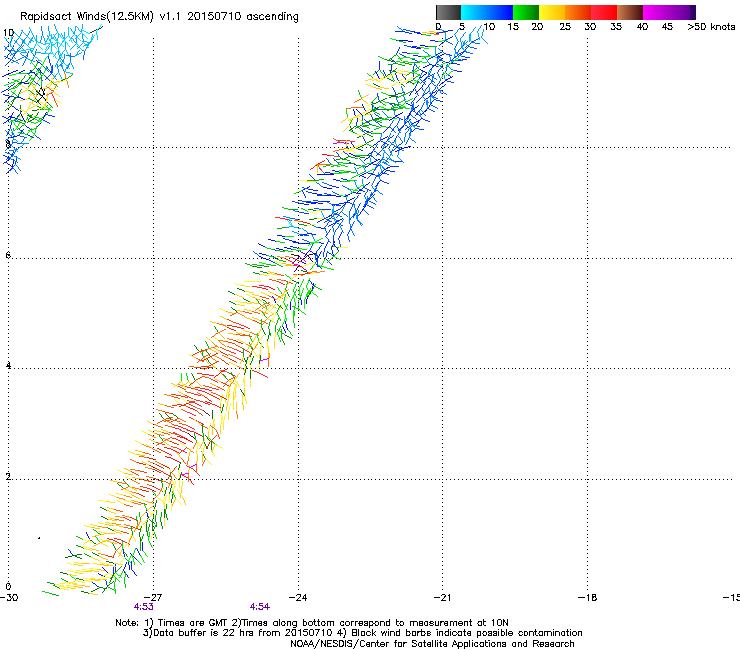Click the yellow 20-25 knots color swatch
Image resolution: width=740 pixels, height=650 pixels.
click(552, 12)
